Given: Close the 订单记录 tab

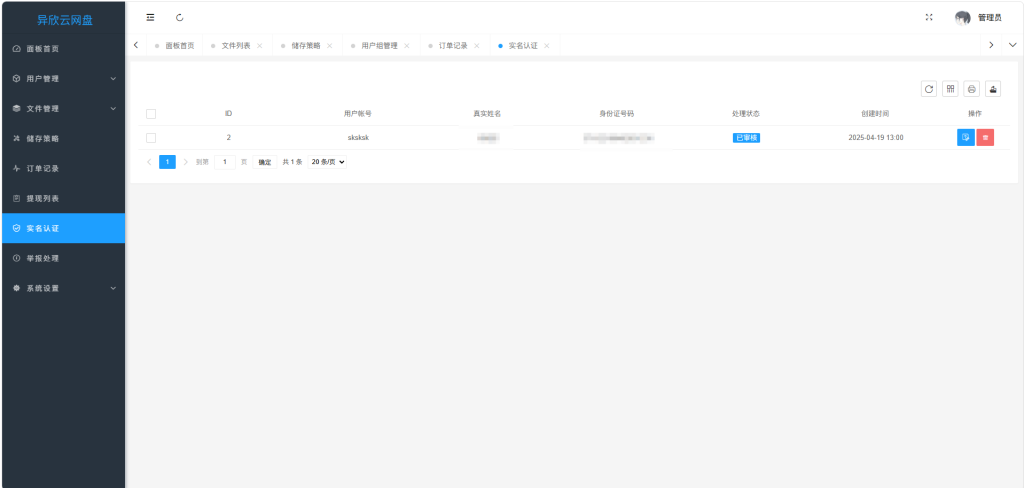Looking at the screenshot, I should click(477, 46).
